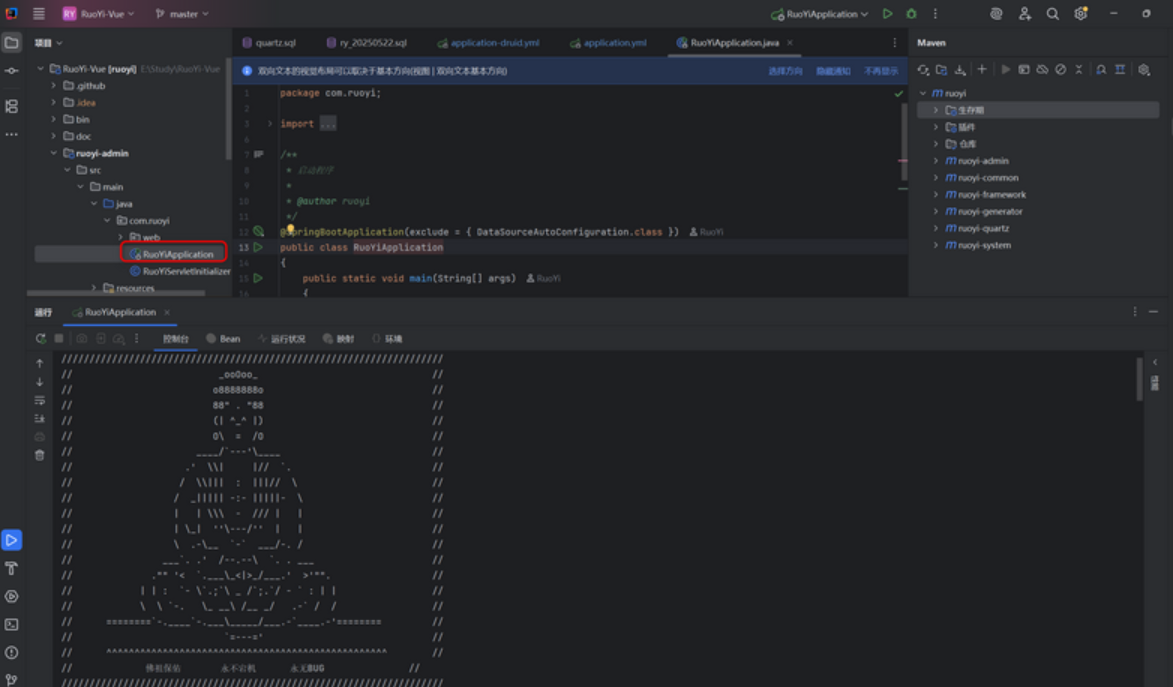The width and height of the screenshot is (1173, 687).
Task: Open RuoYiApplication run configuration dropdown
Action: click(x=820, y=13)
